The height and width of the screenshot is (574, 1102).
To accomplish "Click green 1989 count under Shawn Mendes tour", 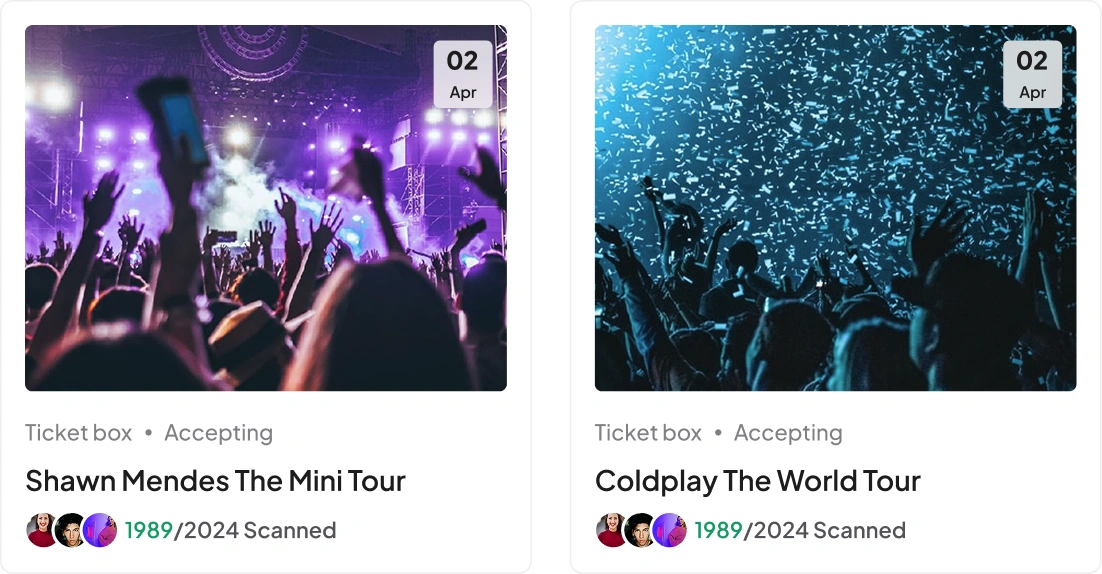I will 149,530.
